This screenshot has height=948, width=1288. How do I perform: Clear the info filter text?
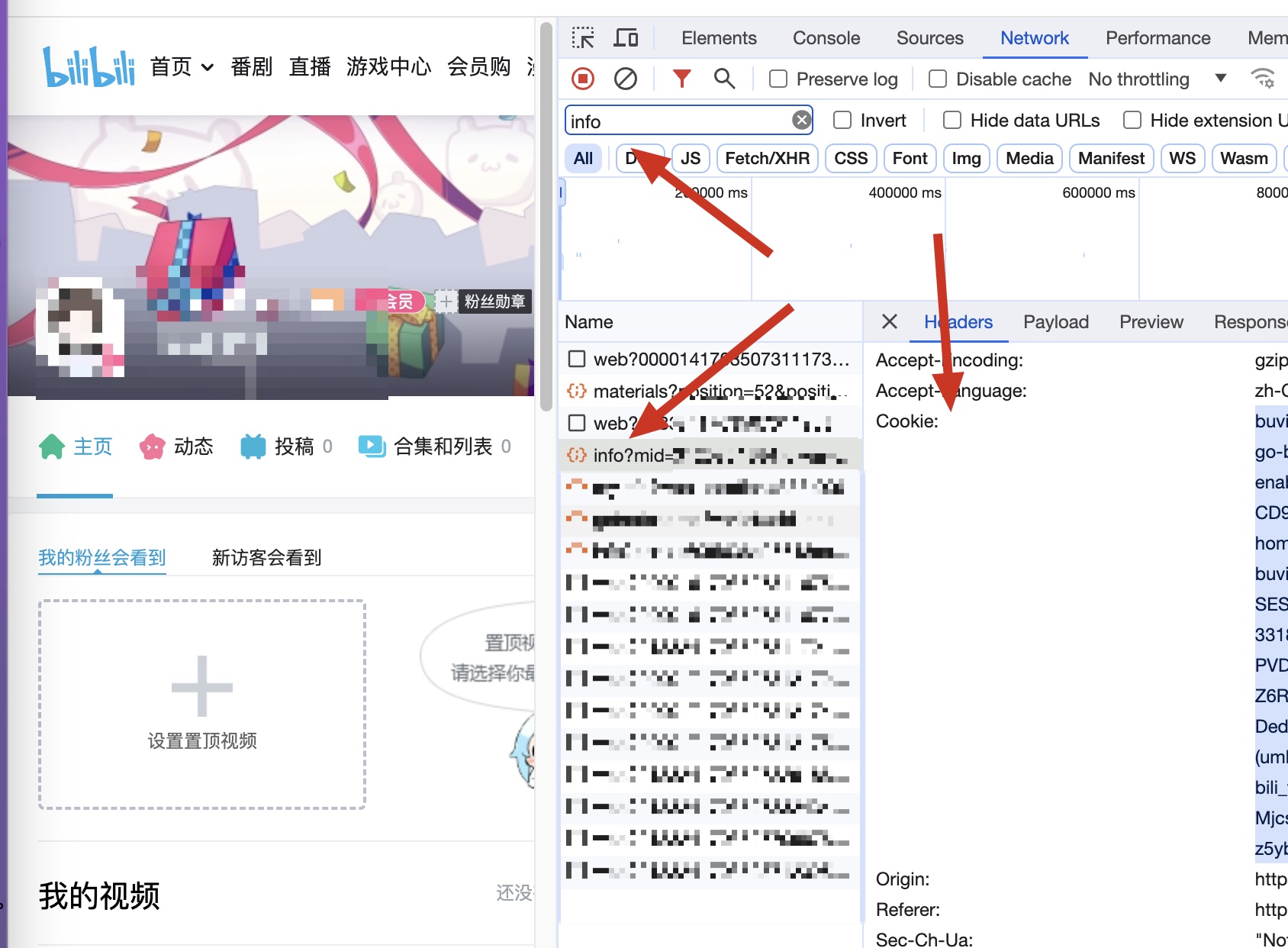tap(801, 120)
